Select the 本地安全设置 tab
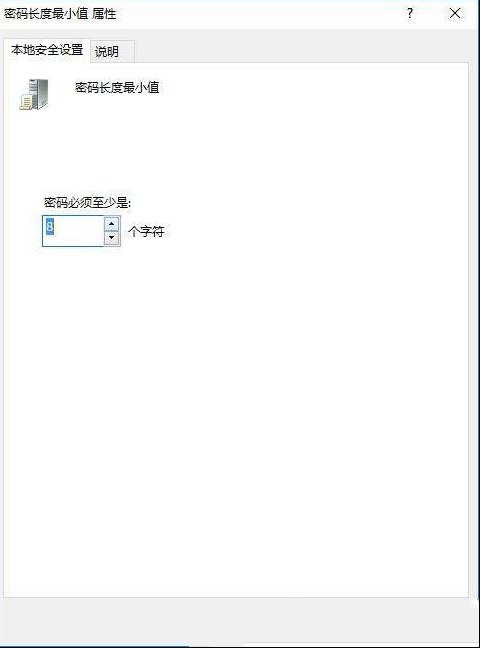This screenshot has height=648, width=480. (47, 50)
